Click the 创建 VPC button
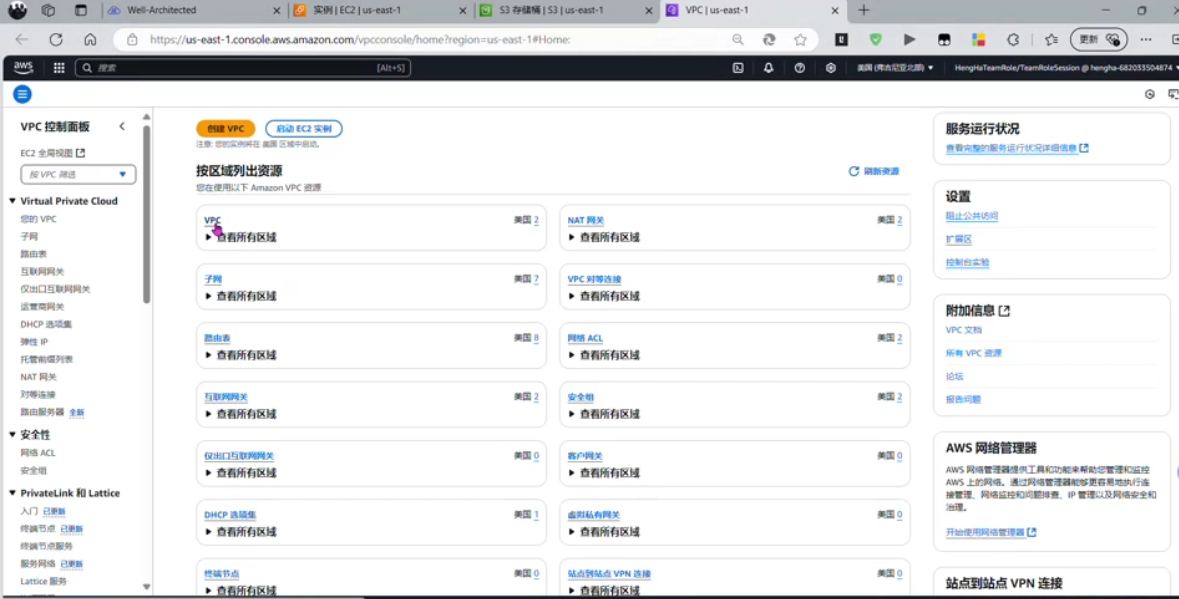This screenshot has height=599, width=1179. 226,129
